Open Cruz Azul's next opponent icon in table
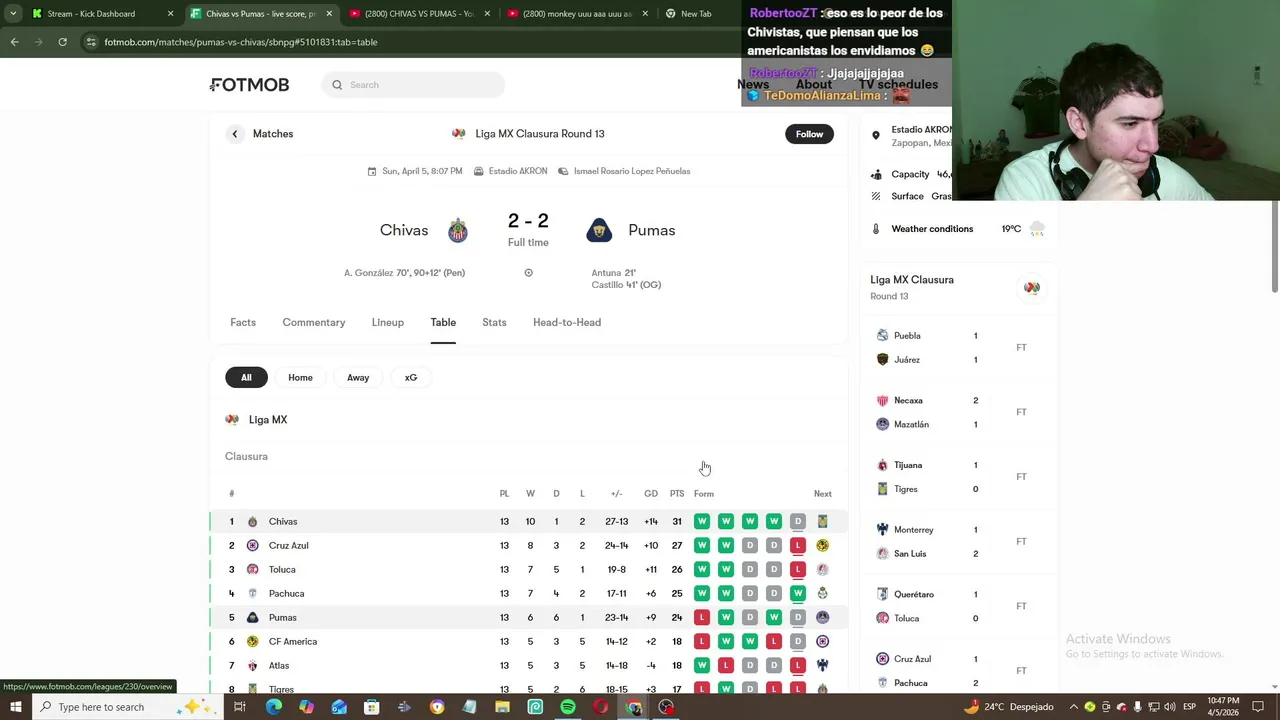The image size is (1280, 720). click(822, 545)
